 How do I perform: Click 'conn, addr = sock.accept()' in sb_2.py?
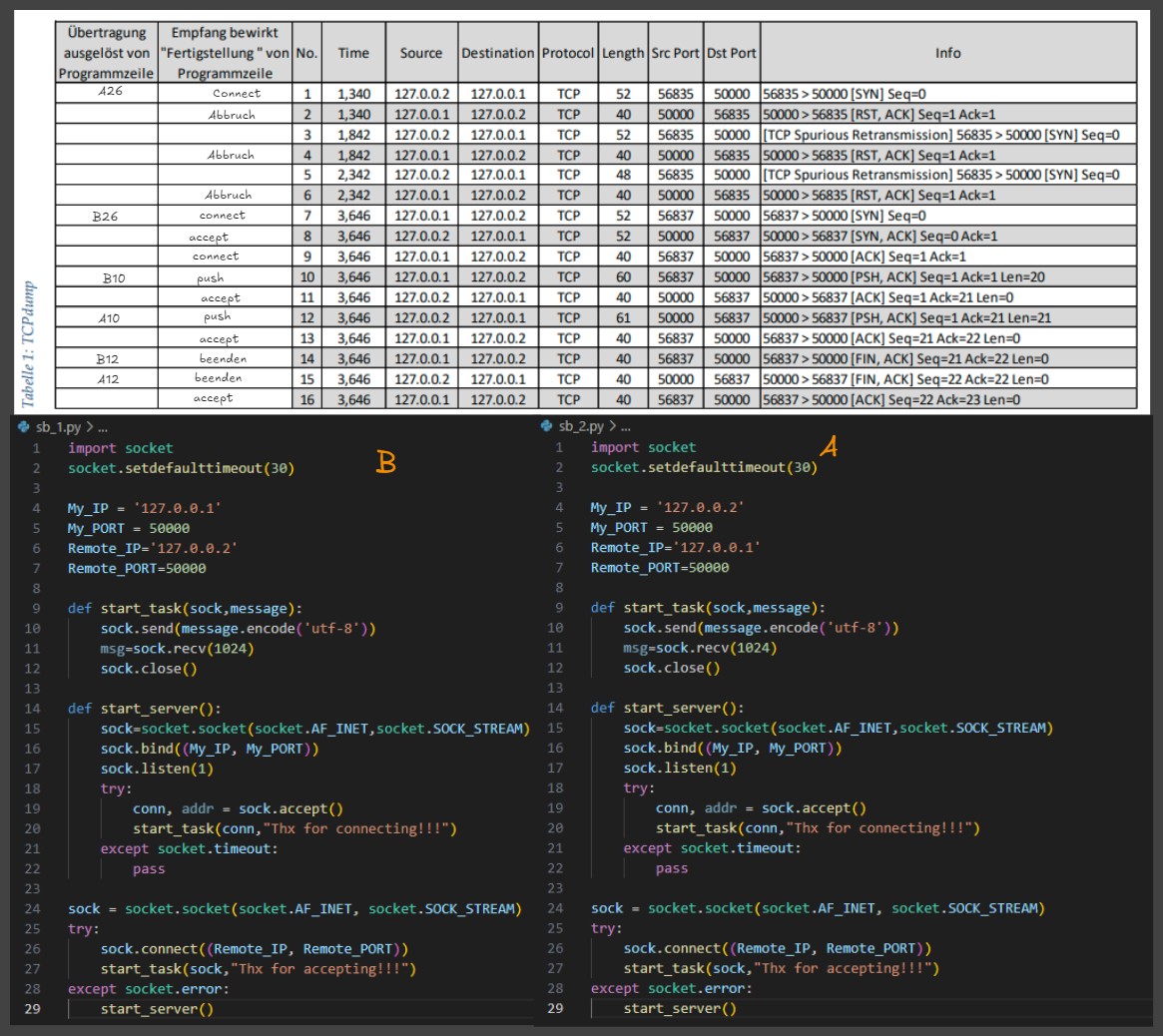click(761, 808)
